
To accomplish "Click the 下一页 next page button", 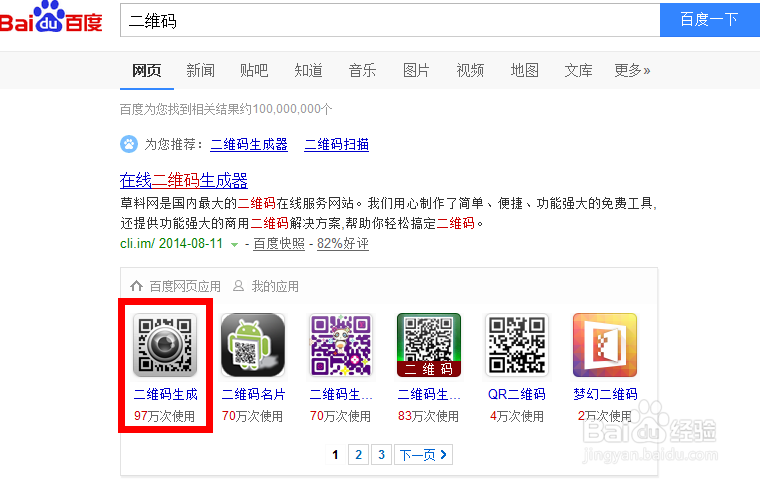I will pyautogui.click(x=423, y=454).
